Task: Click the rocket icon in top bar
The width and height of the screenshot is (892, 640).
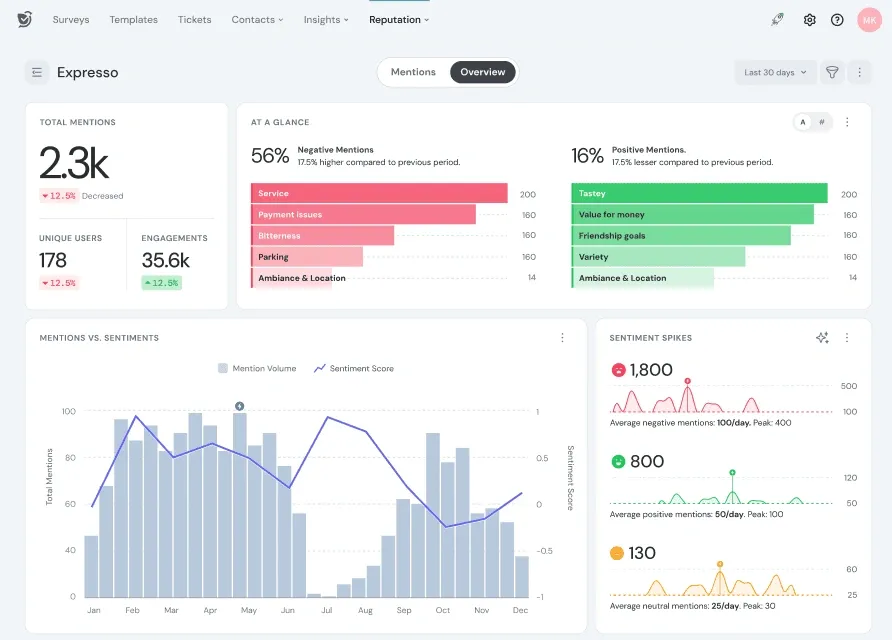Action: click(x=778, y=20)
